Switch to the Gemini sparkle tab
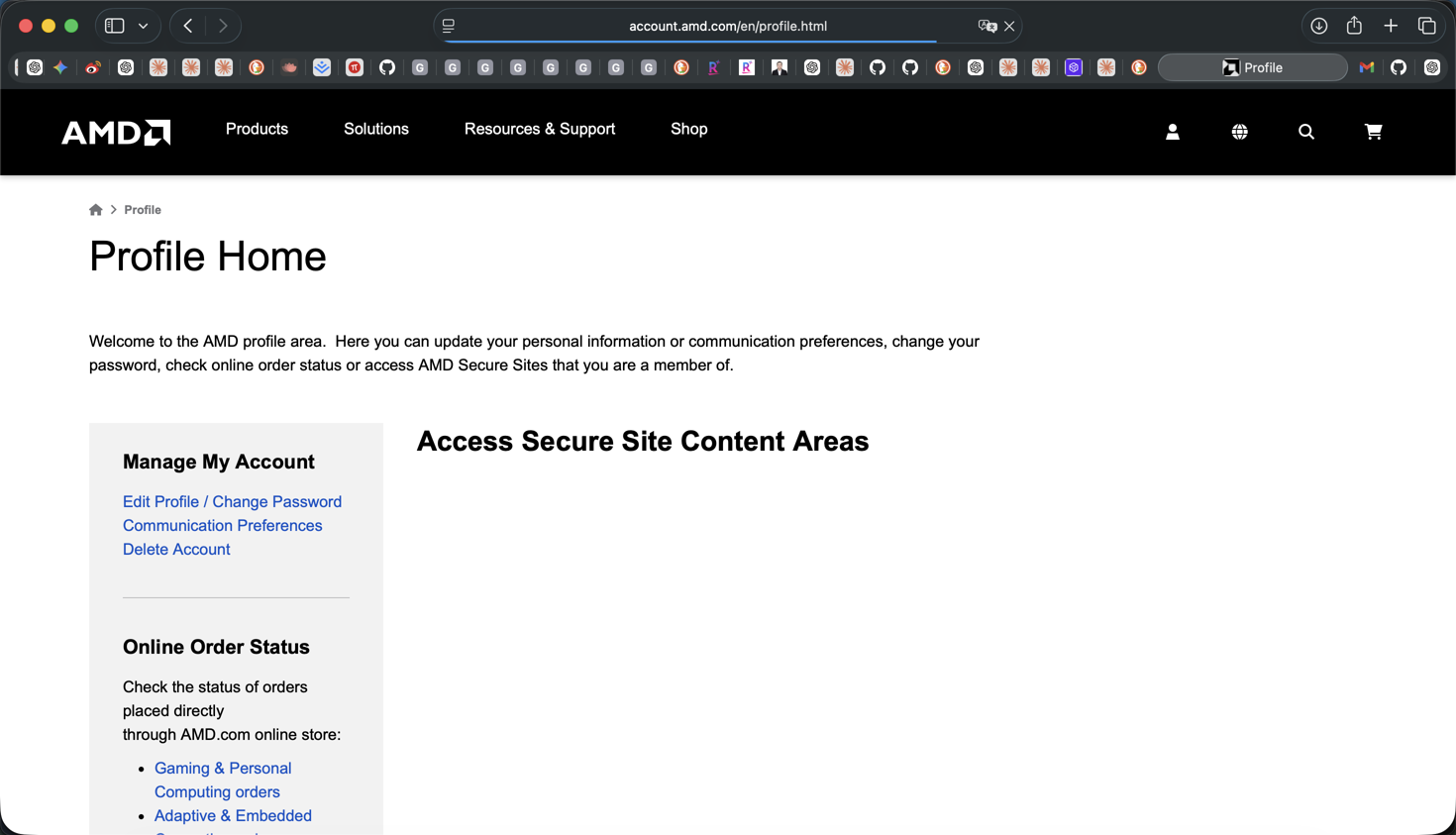The image size is (1456, 835). click(60, 67)
